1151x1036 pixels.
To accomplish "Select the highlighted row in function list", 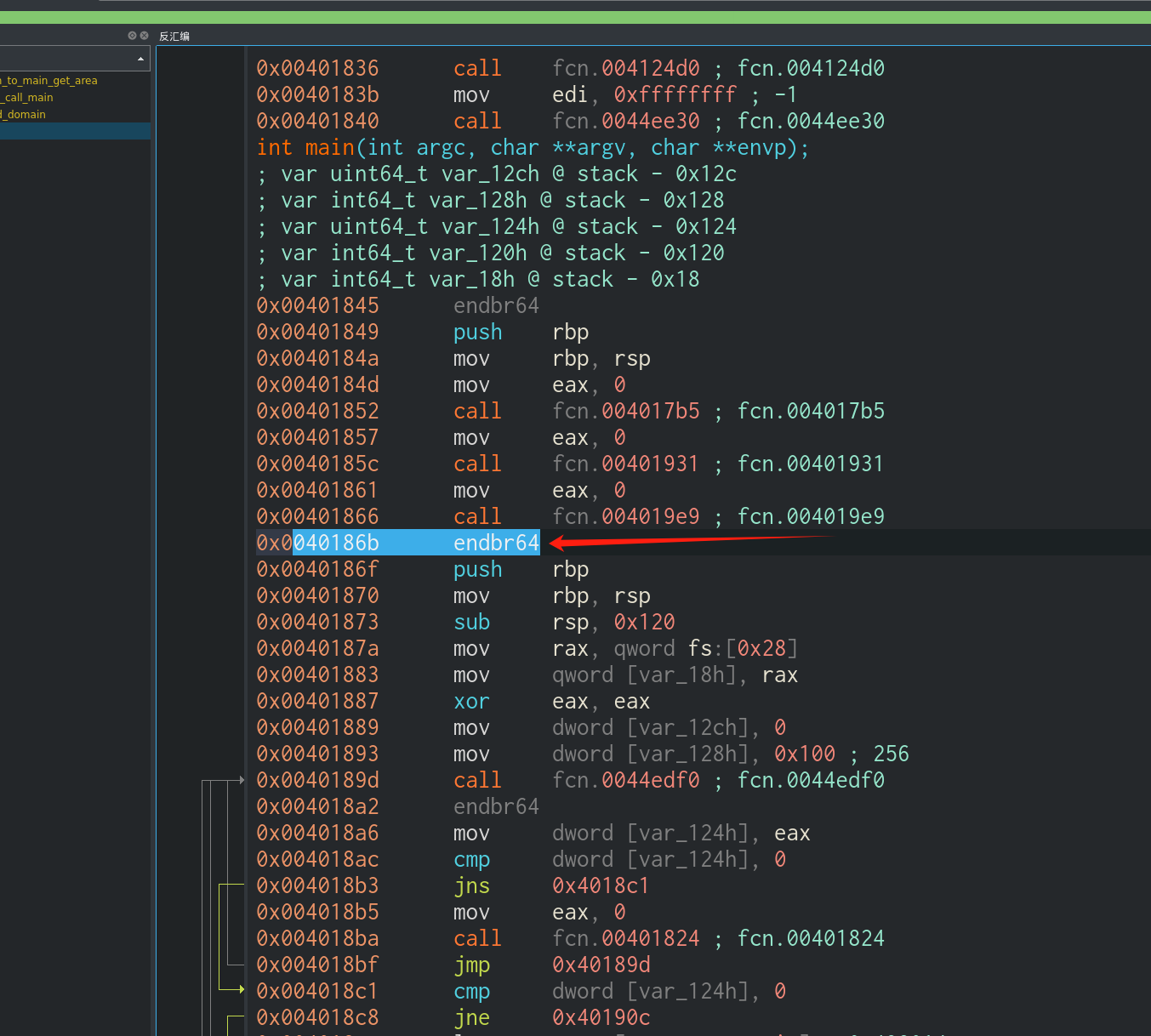I will pyautogui.click(x=75, y=131).
